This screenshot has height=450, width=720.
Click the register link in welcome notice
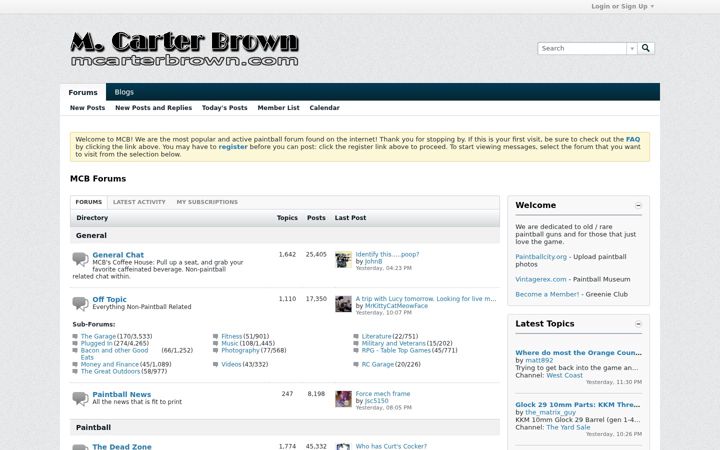(x=233, y=147)
